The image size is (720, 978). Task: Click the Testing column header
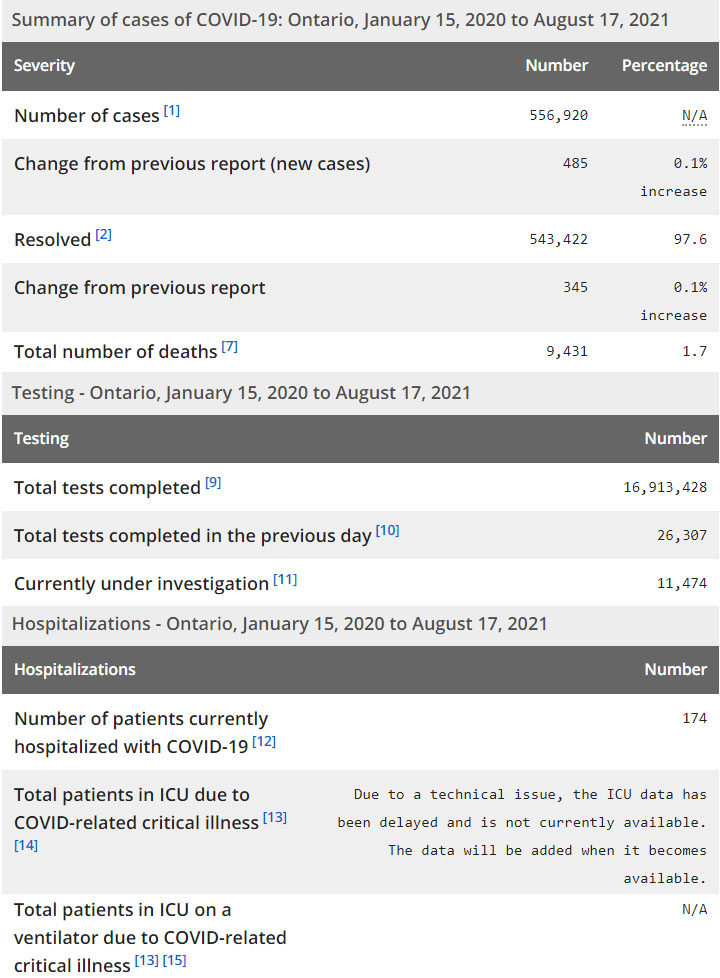(41, 439)
